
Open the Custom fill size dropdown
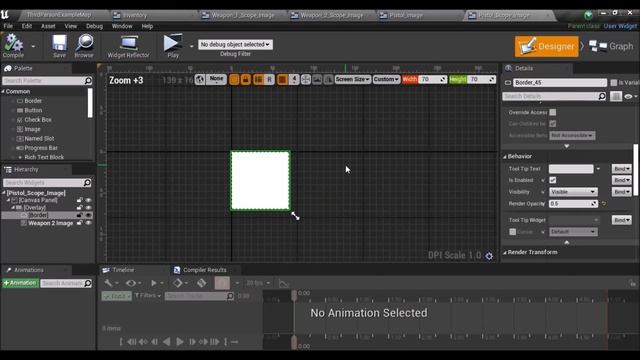tap(386, 79)
